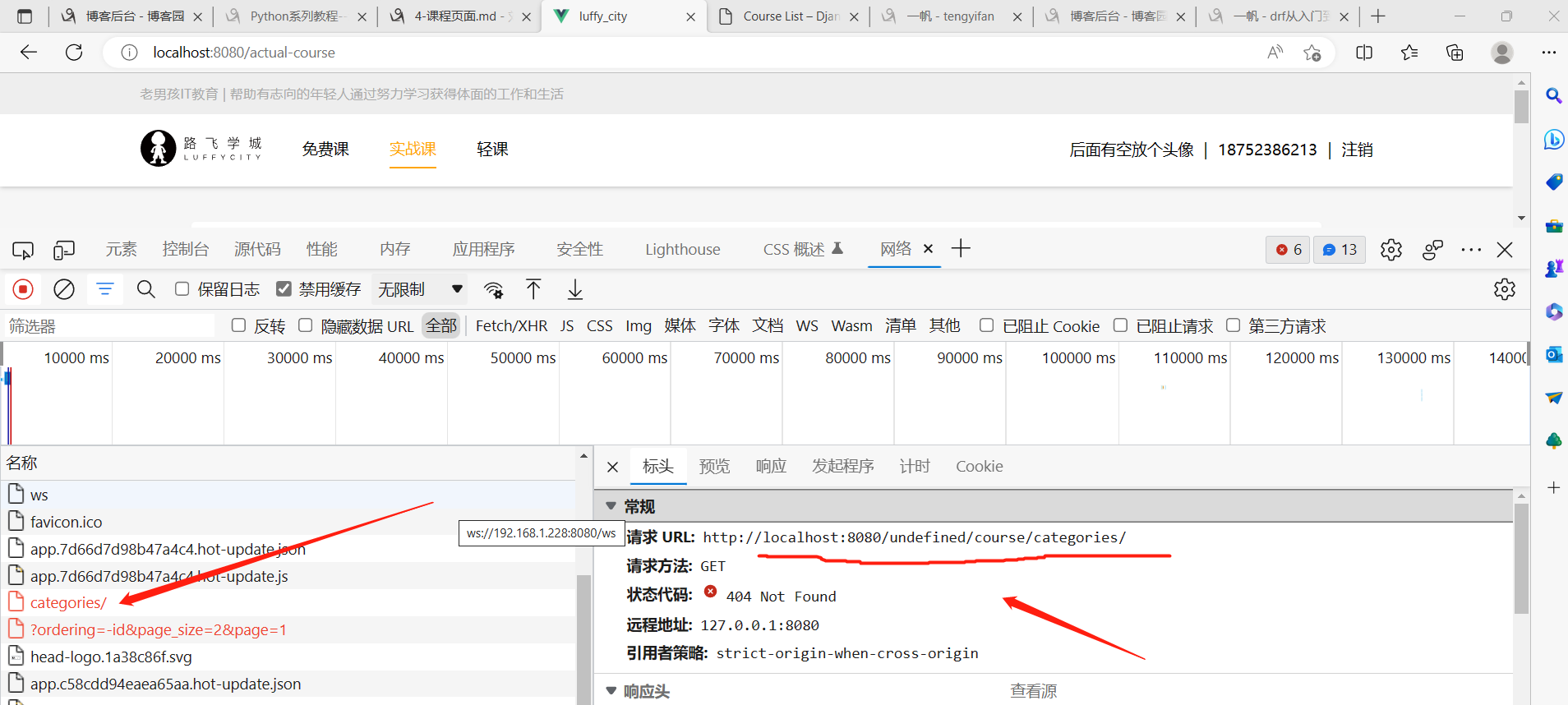Show the 13 messages badge
The image size is (1568, 705).
1340,250
